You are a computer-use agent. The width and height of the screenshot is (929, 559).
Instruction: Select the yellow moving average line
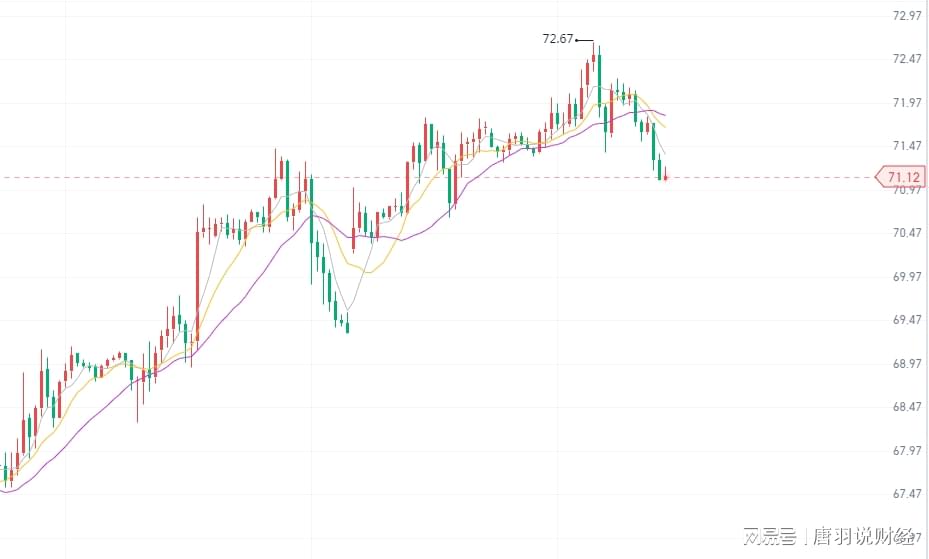(x=372, y=271)
